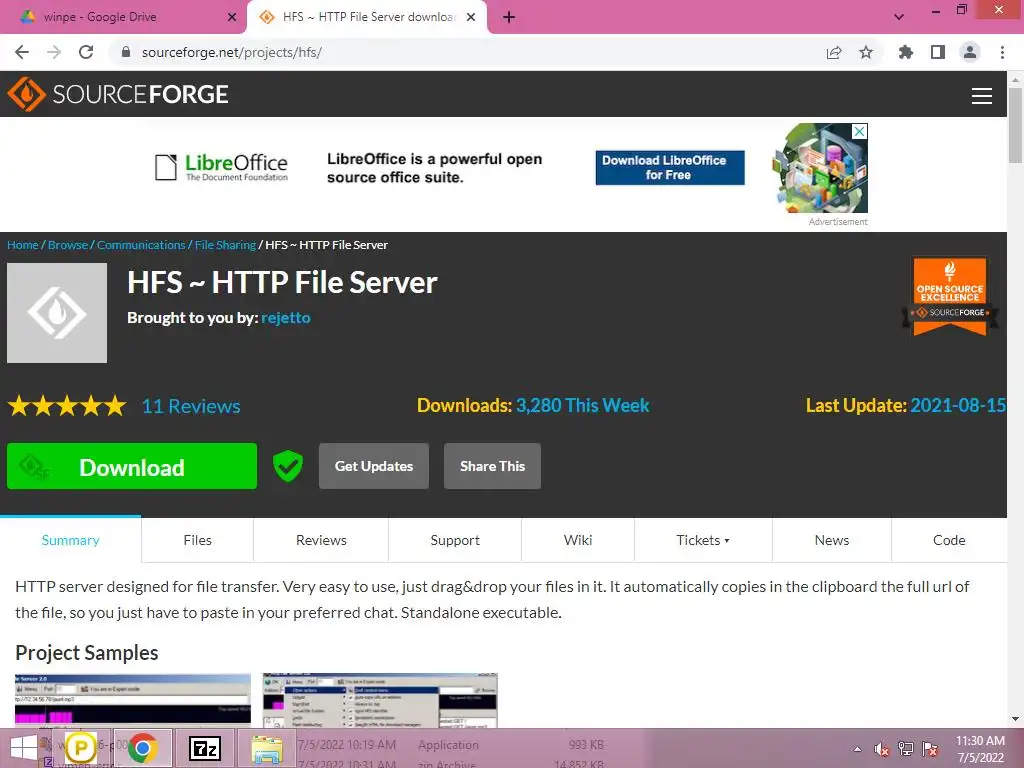Close the winpe Google Drive tab
This screenshot has width=1024, height=768.
232,17
